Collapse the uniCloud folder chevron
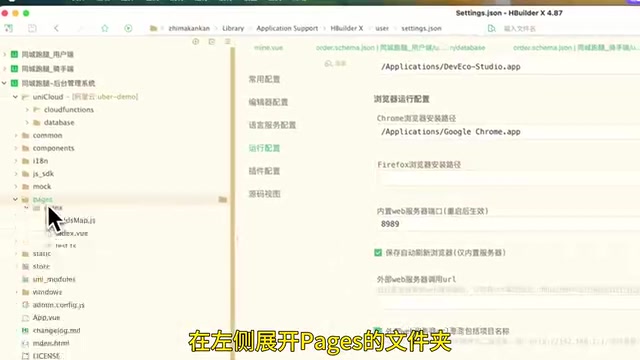 click(x=16, y=97)
